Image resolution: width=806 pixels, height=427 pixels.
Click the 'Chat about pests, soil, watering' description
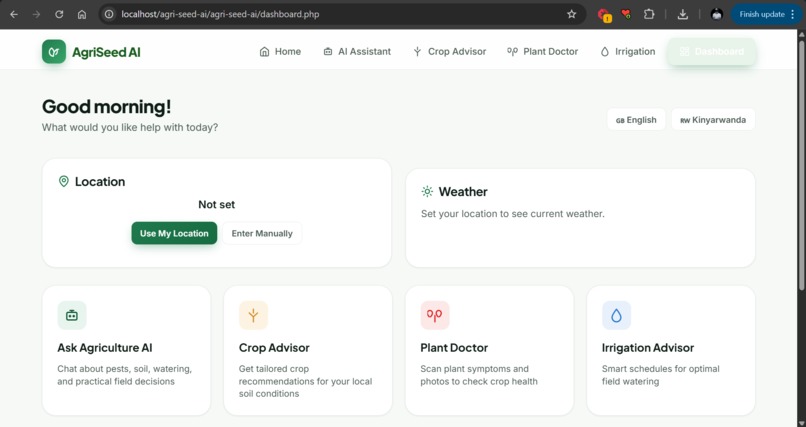click(124, 375)
